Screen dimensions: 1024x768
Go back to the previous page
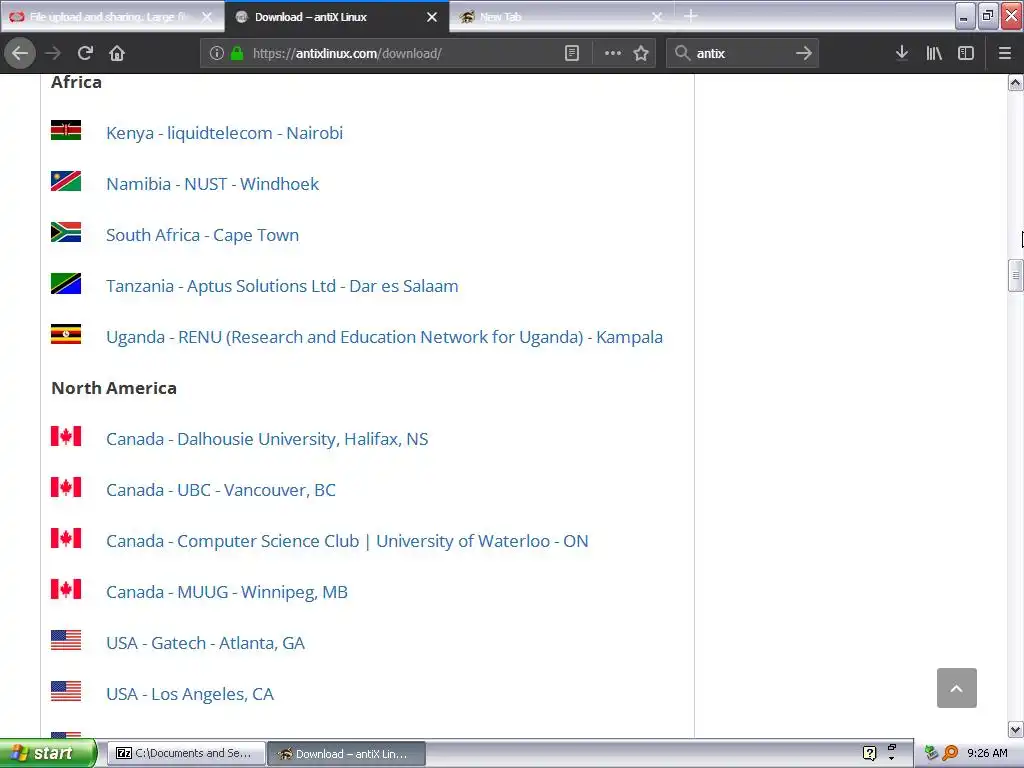coord(20,53)
